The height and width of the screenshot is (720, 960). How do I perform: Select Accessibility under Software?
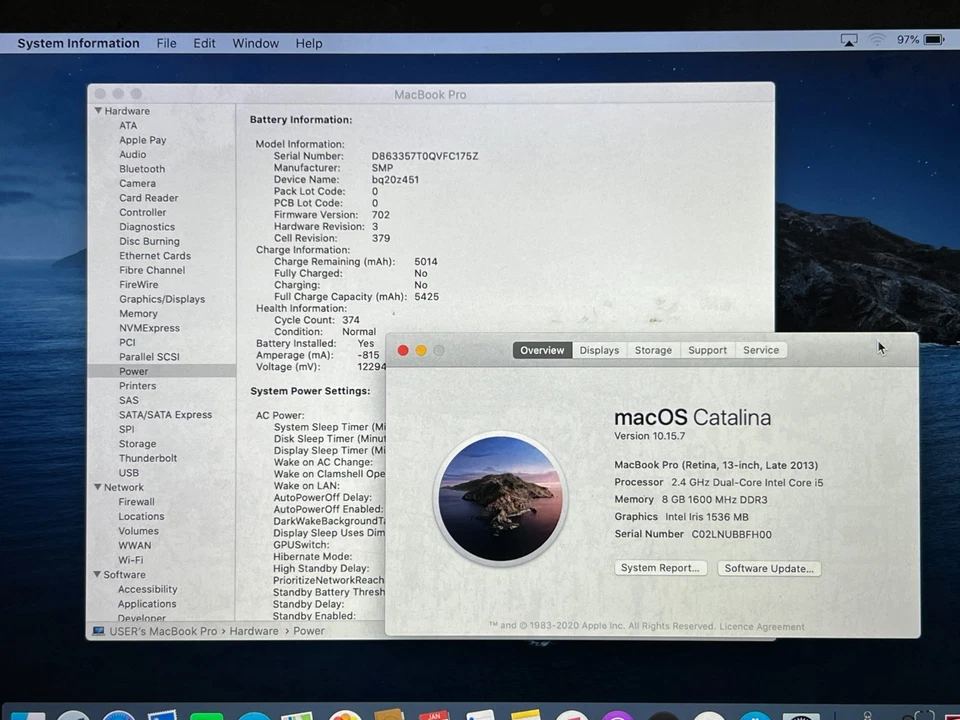(148, 589)
